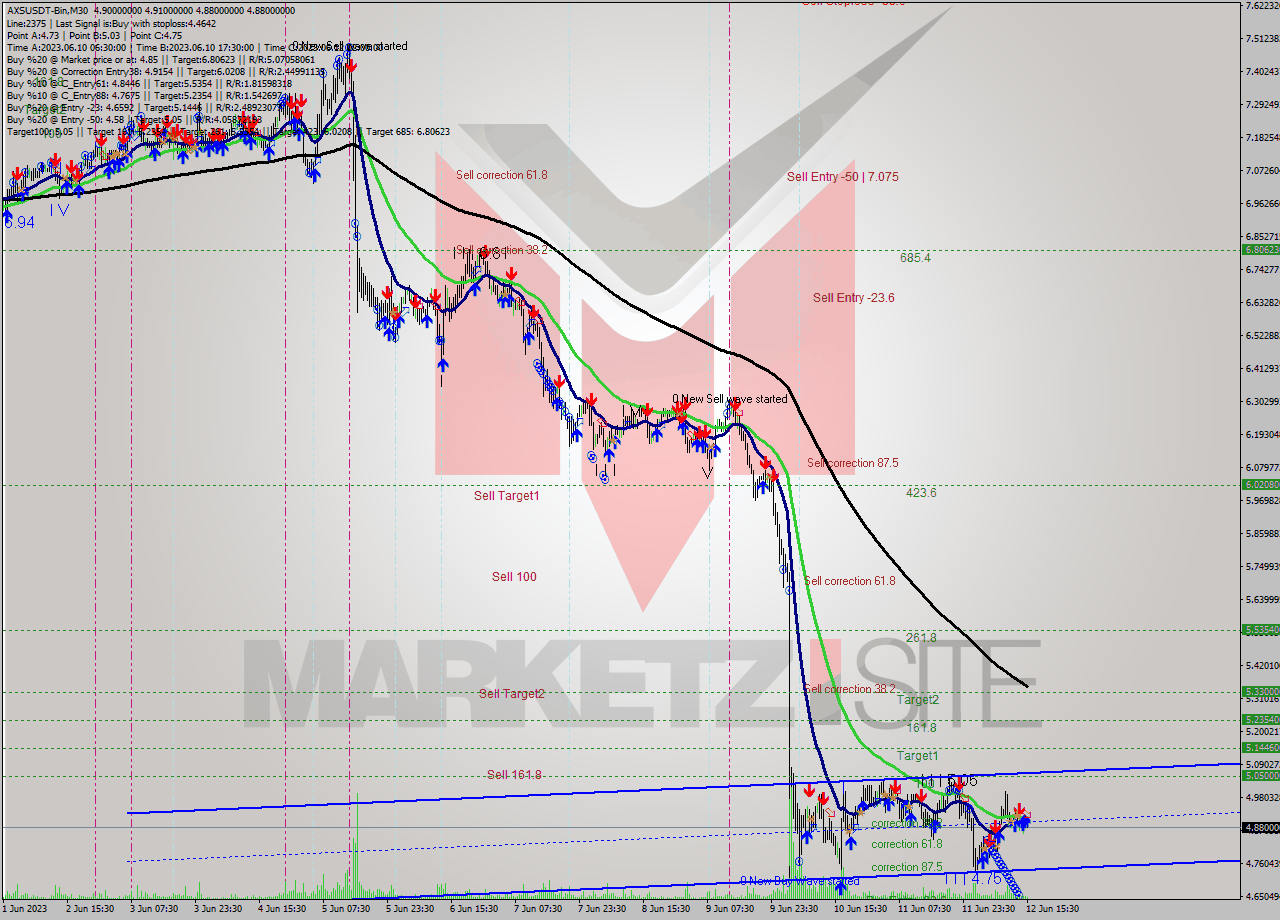Click the '6 Jun 15:30' time axis label

(475, 909)
